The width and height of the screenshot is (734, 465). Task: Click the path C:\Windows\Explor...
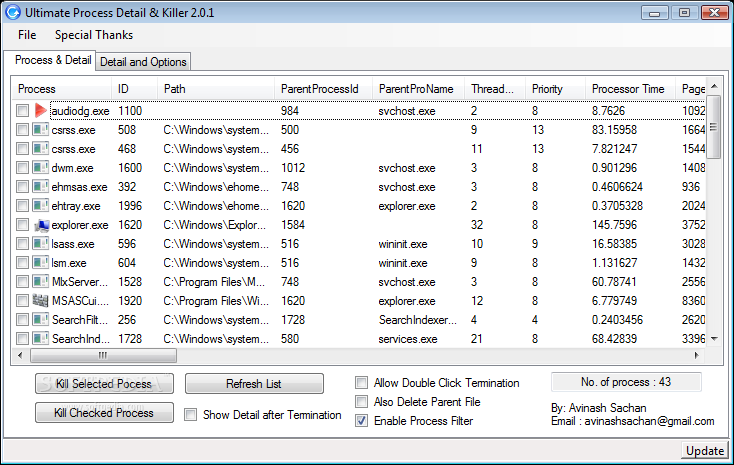point(215,225)
